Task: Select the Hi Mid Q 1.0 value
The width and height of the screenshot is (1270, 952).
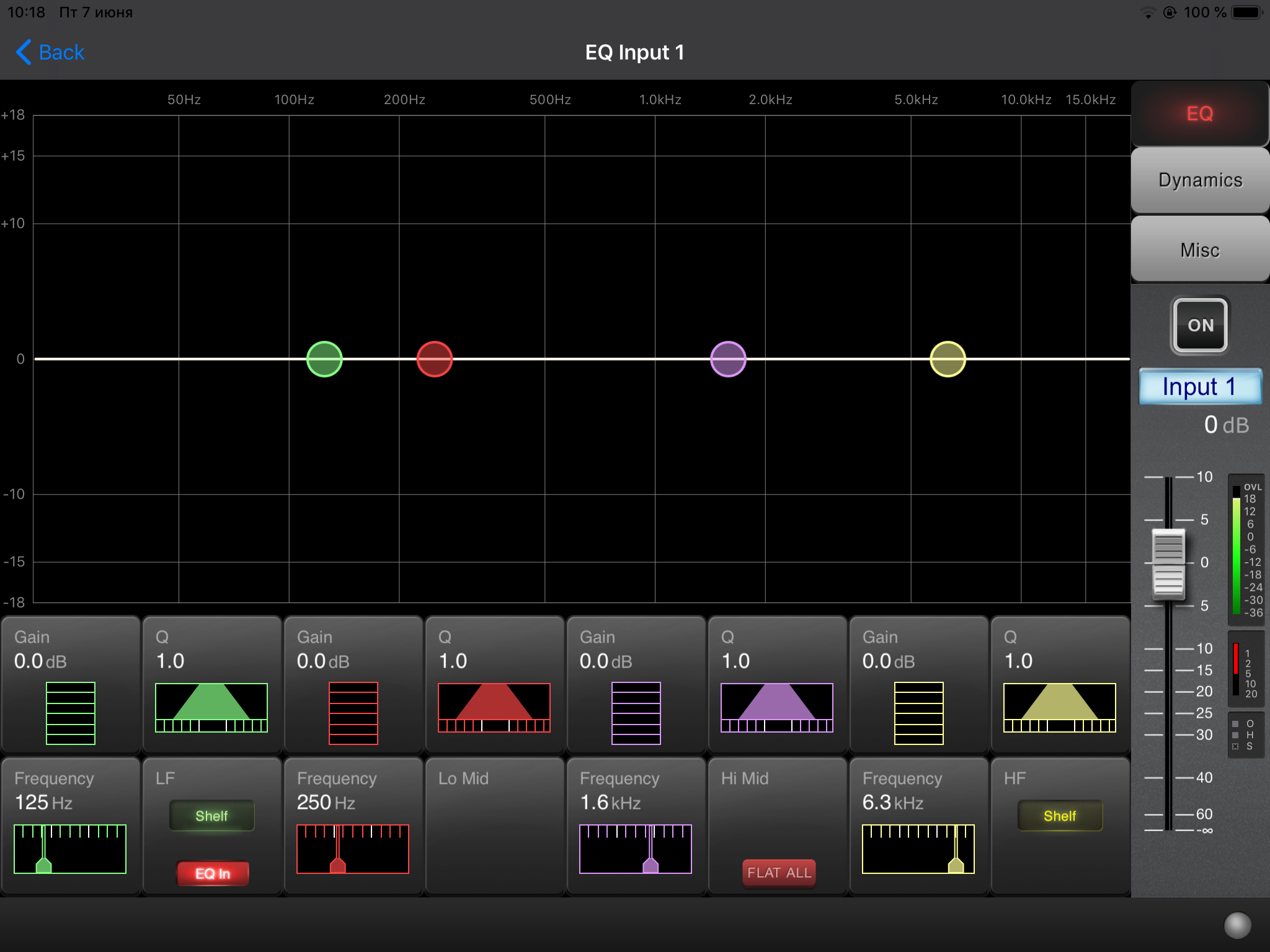Action: tap(735, 661)
